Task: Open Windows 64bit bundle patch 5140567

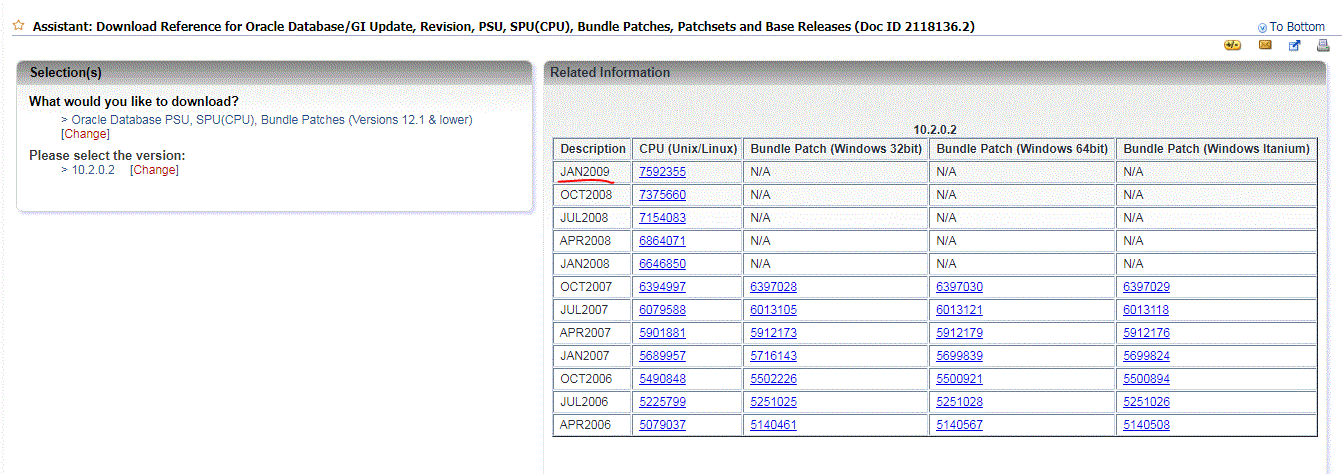Action: pos(959,425)
